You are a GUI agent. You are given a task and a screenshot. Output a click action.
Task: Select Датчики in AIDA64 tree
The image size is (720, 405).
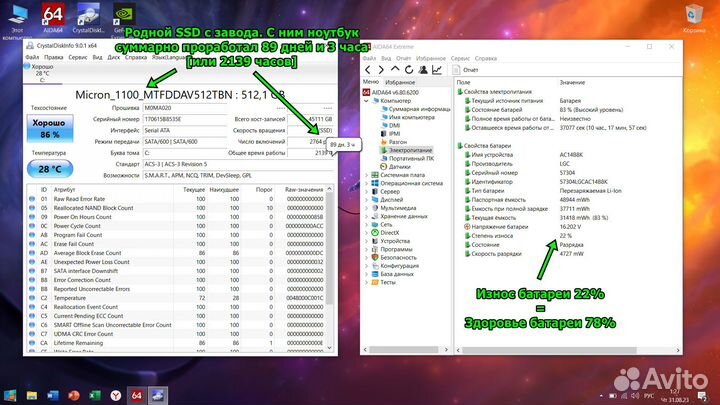[x=395, y=167]
